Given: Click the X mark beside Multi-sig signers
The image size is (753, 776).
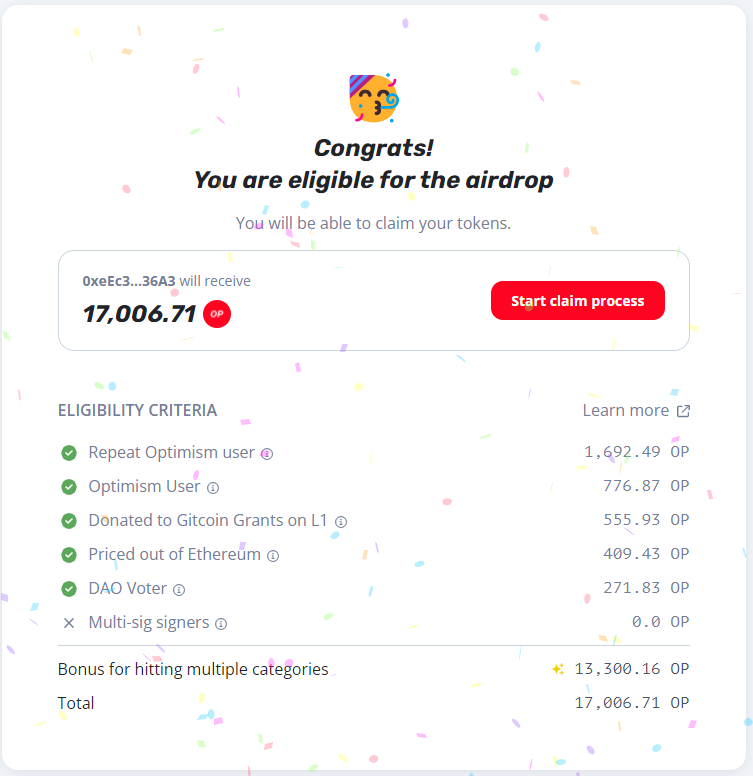Looking at the screenshot, I should (x=69, y=623).
